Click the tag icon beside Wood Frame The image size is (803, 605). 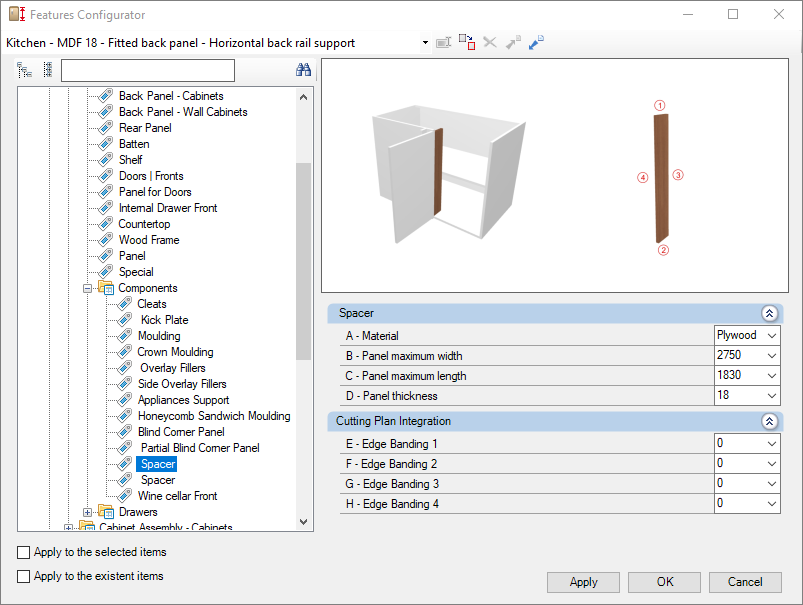[105, 240]
